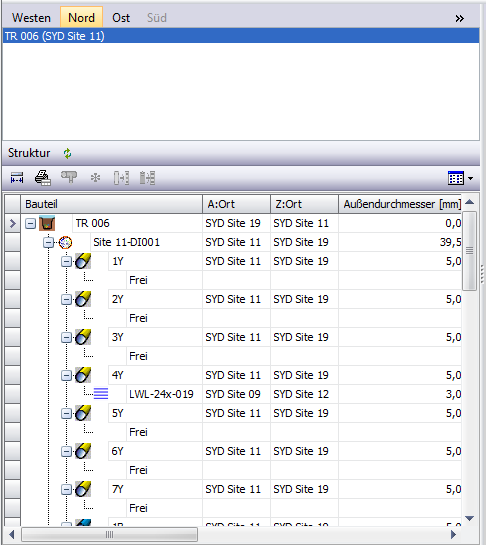Click the pipe fitting icon in the toolbar
The height and width of the screenshot is (545, 486).
click(x=69, y=177)
